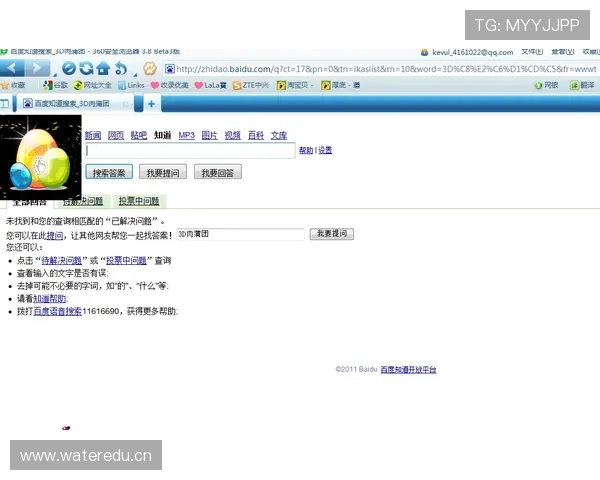
Task: Click the colorful eggs animation image
Action: (x=41, y=157)
